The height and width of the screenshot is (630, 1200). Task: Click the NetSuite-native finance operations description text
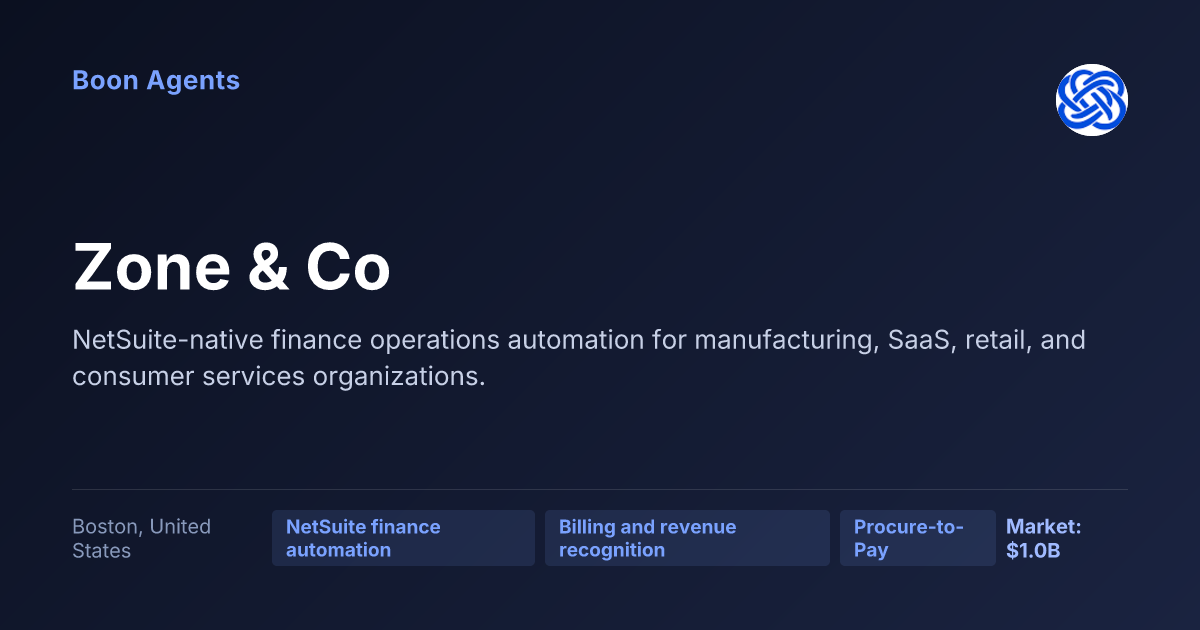(x=579, y=358)
